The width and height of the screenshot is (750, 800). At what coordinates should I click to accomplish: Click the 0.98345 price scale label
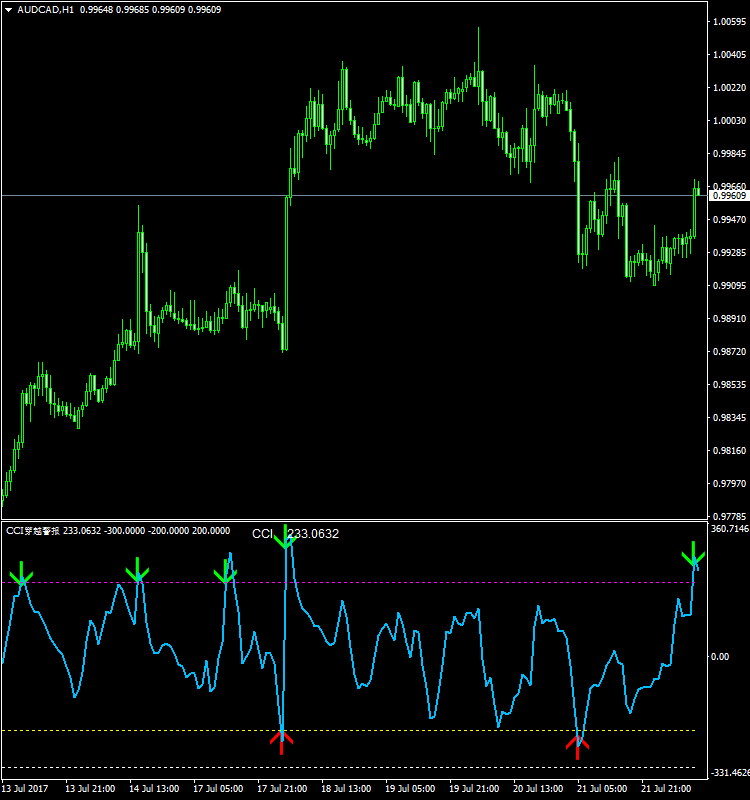[x=730, y=418]
